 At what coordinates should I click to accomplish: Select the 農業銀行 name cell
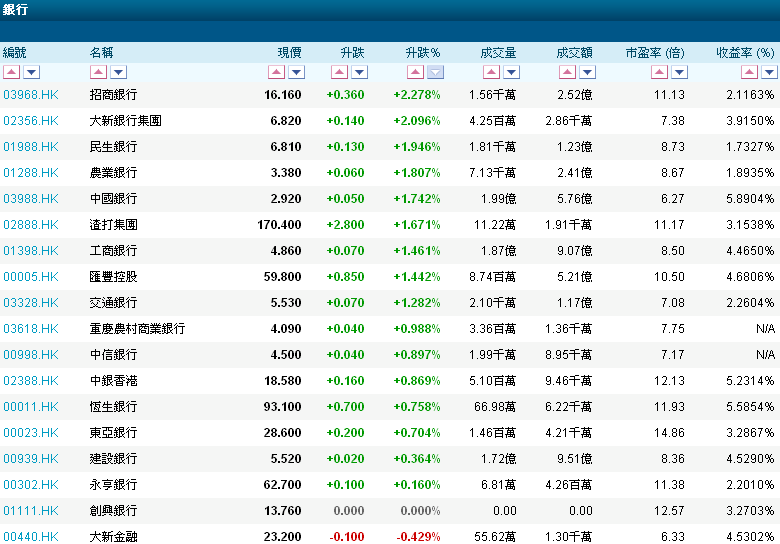tap(113, 173)
